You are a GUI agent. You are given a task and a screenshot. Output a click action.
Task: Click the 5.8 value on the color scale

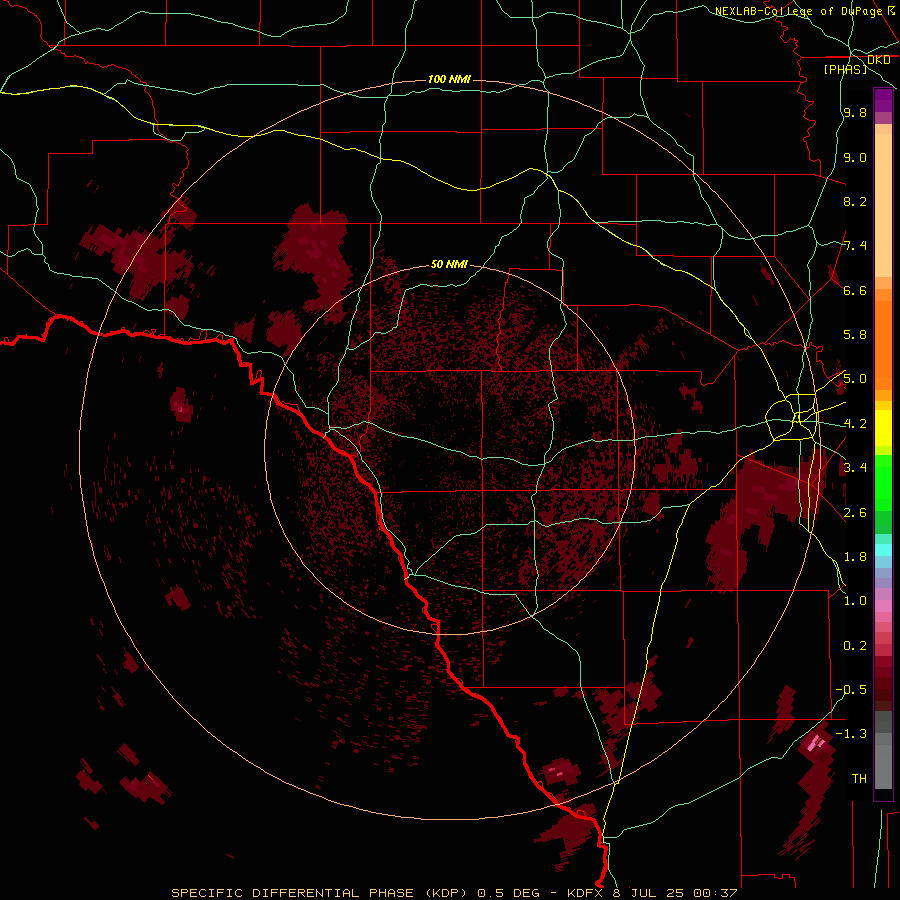click(x=855, y=335)
